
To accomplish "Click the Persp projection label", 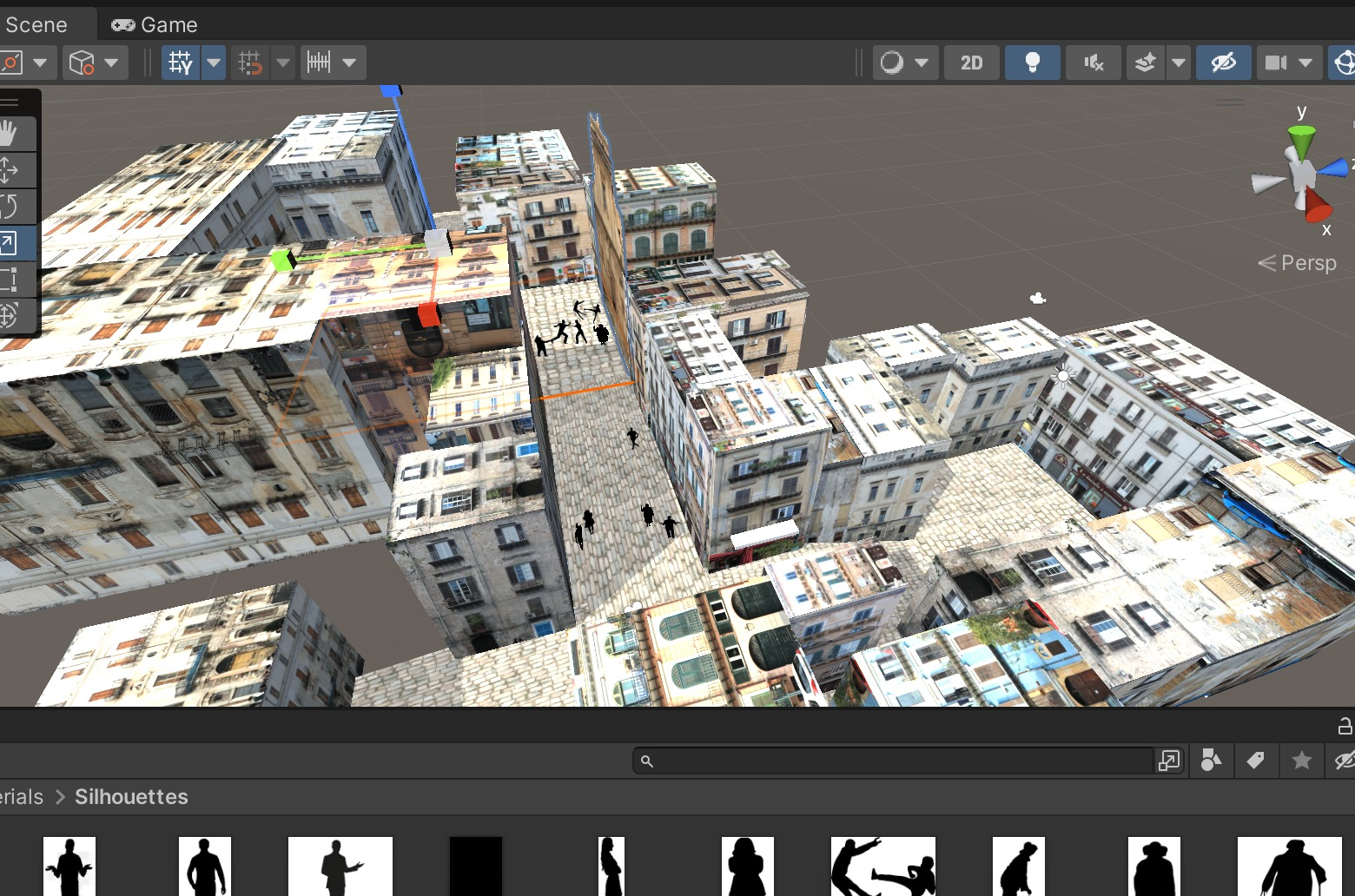I will [1307, 263].
